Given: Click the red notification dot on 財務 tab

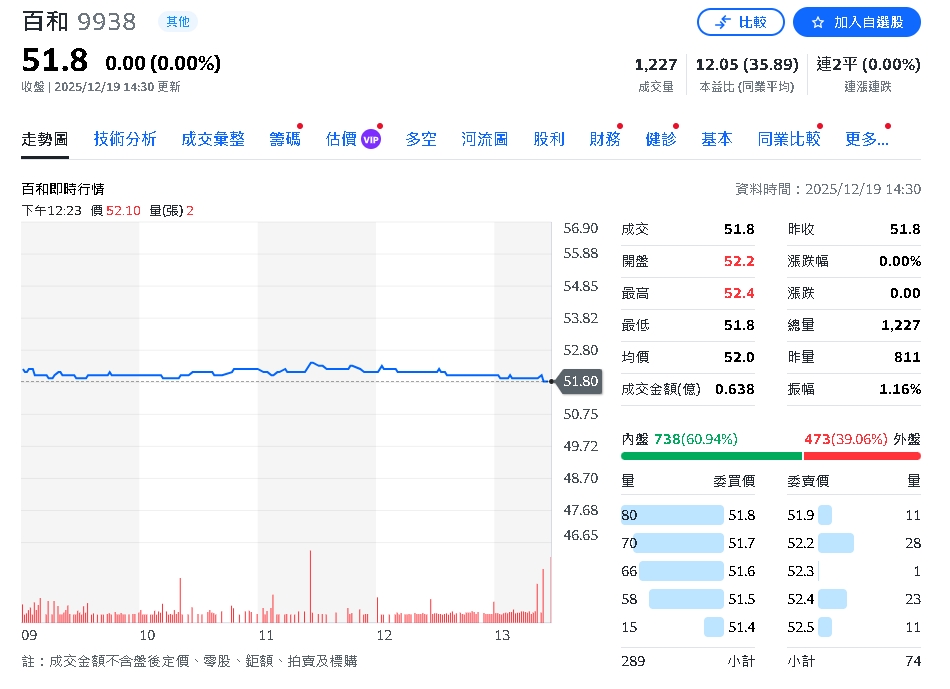Looking at the screenshot, I should point(618,128).
